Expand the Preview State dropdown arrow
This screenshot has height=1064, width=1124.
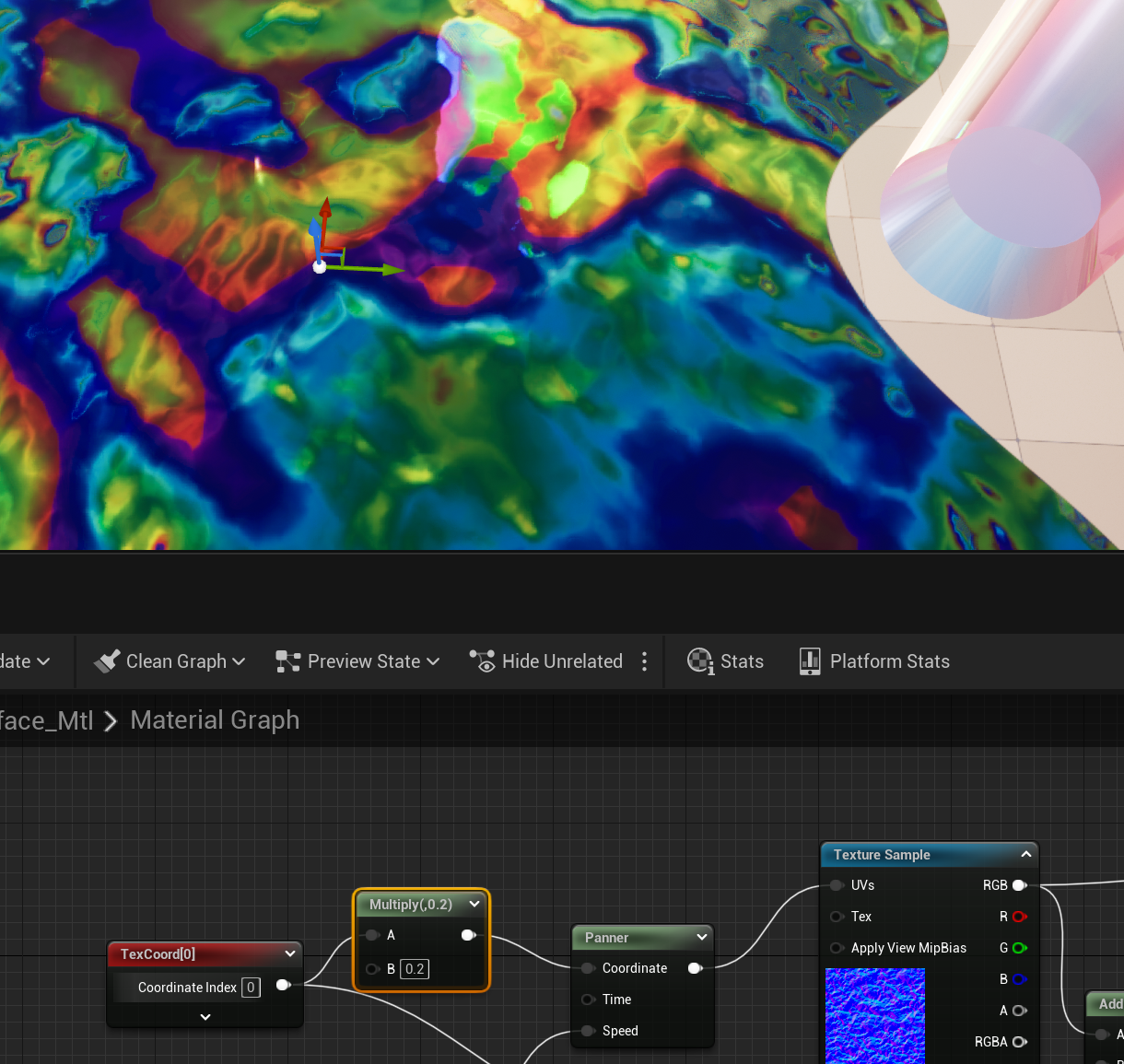(x=433, y=662)
